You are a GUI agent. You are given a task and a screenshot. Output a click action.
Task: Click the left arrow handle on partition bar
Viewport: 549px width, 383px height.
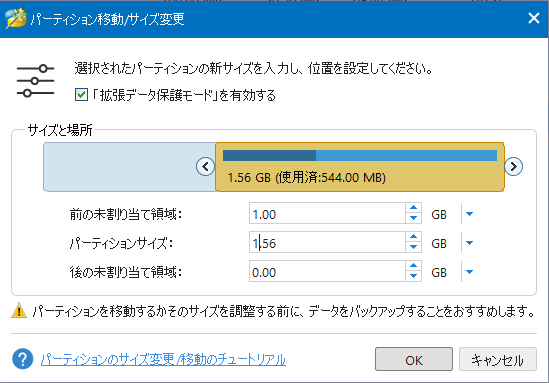[205, 166]
